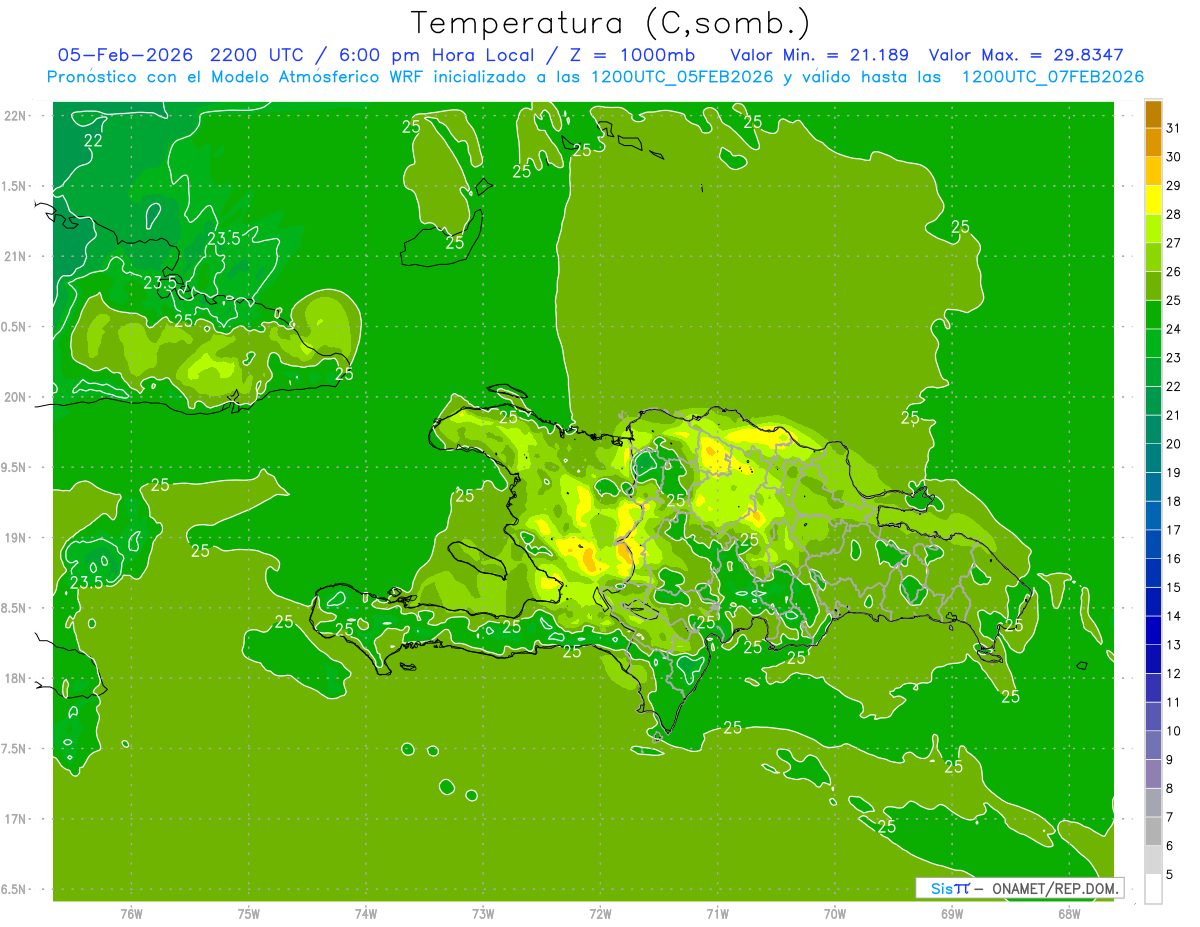Click the teal colorbar swatch between 18 and 19
Viewport: 1200px width, 927px height.
pos(1153,487)
